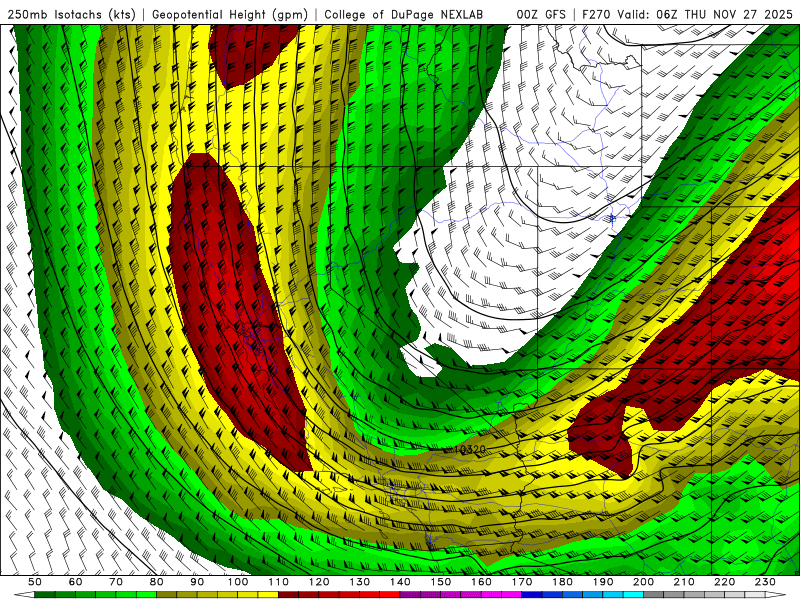The width and height of the screenshot is (800, 600).
Task: Click the '90' value on the color scale
Action: 197,581
